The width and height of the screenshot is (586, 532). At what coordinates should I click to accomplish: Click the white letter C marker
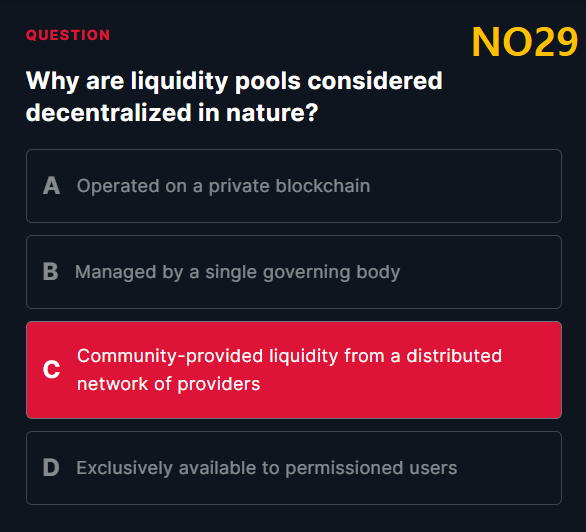click(51, 369)
